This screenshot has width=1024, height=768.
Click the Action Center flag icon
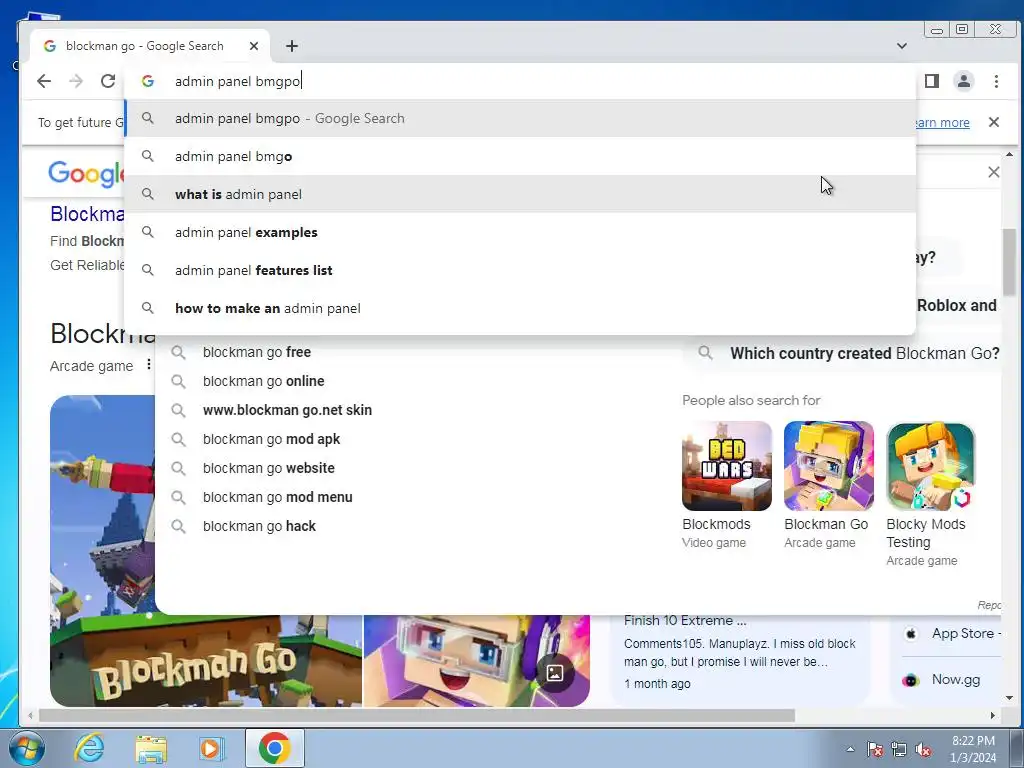click(x=875, y=749)
